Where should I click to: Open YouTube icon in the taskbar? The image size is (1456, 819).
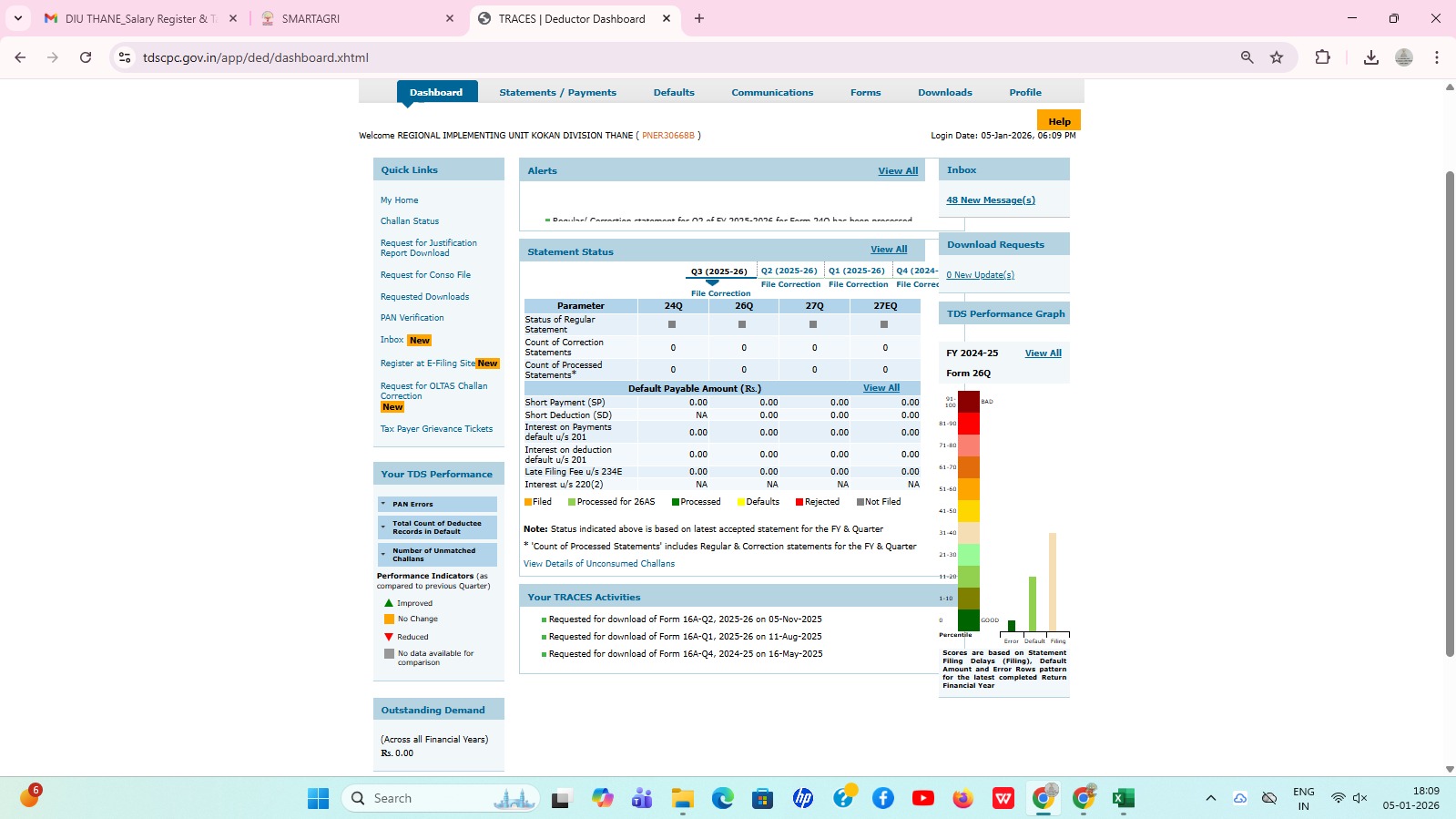922,798
